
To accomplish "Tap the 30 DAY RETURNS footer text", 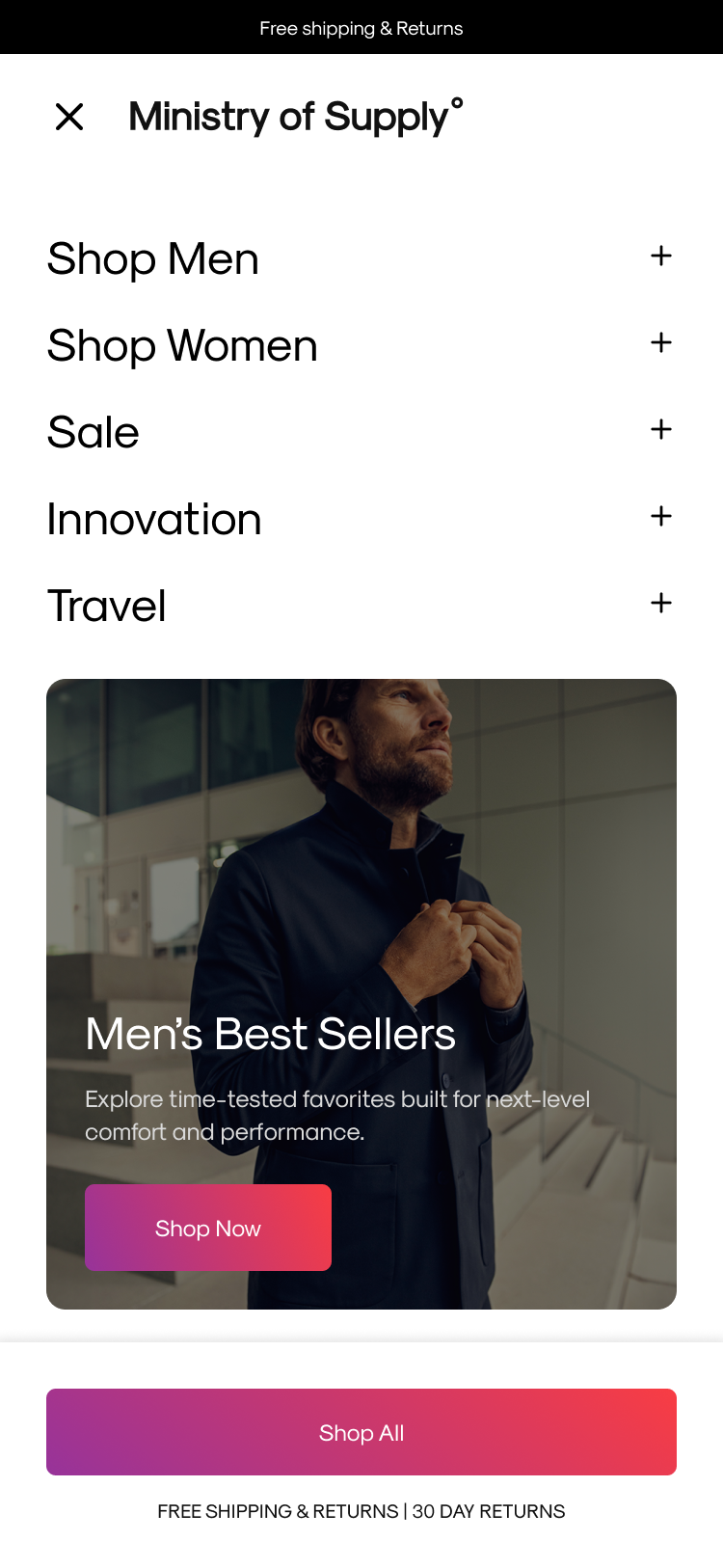I will click(489, 1511).
